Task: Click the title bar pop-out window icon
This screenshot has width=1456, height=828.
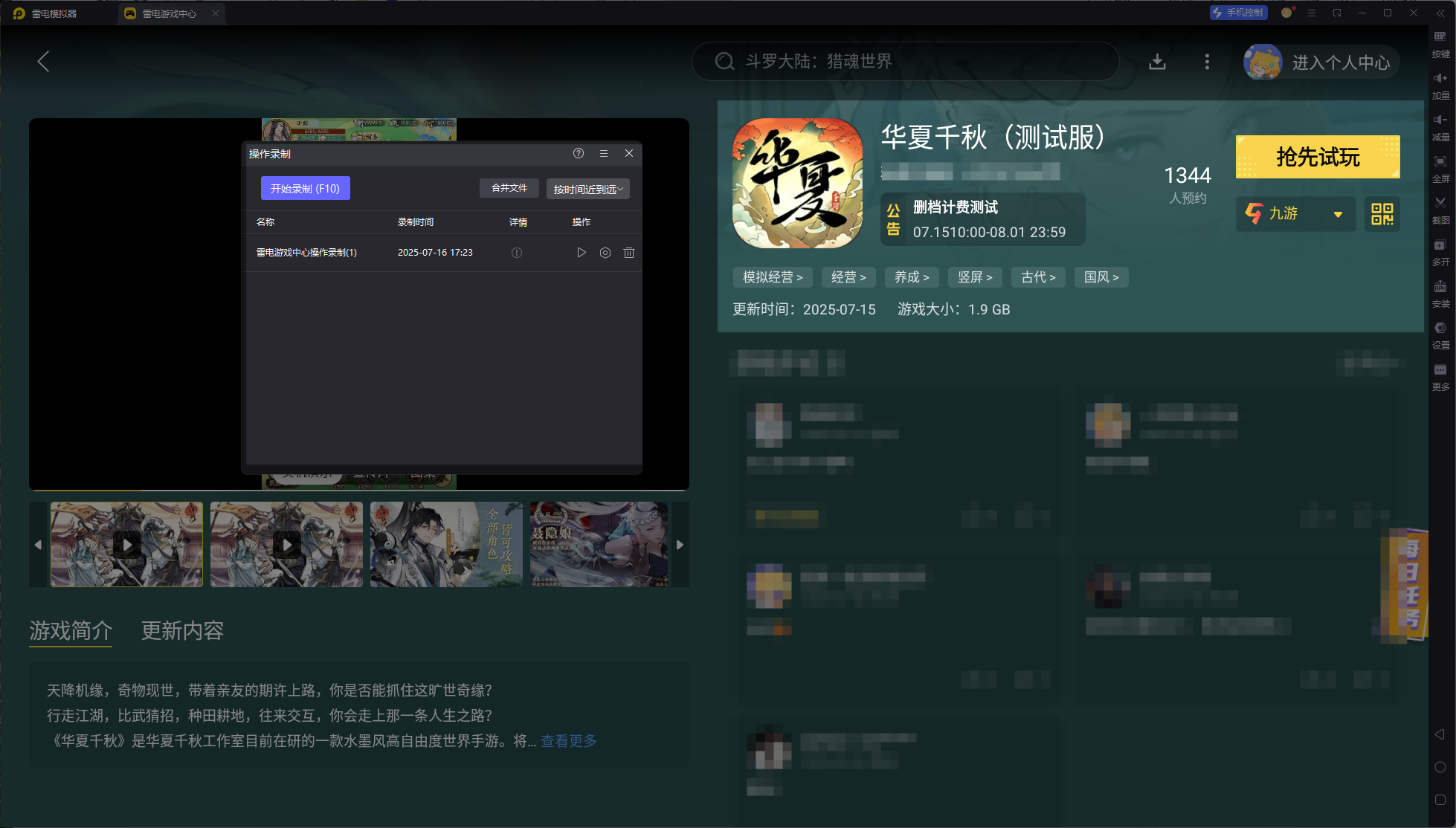Action: [x=1337, y=13]
